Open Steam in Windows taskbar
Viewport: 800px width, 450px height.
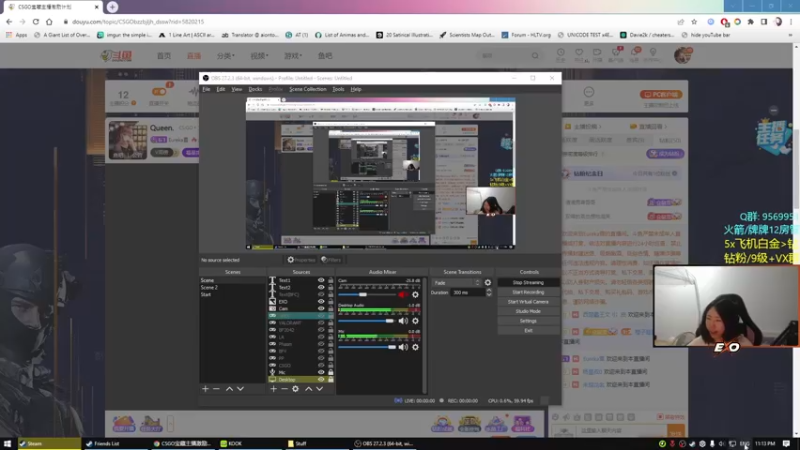tap(49, 443)
